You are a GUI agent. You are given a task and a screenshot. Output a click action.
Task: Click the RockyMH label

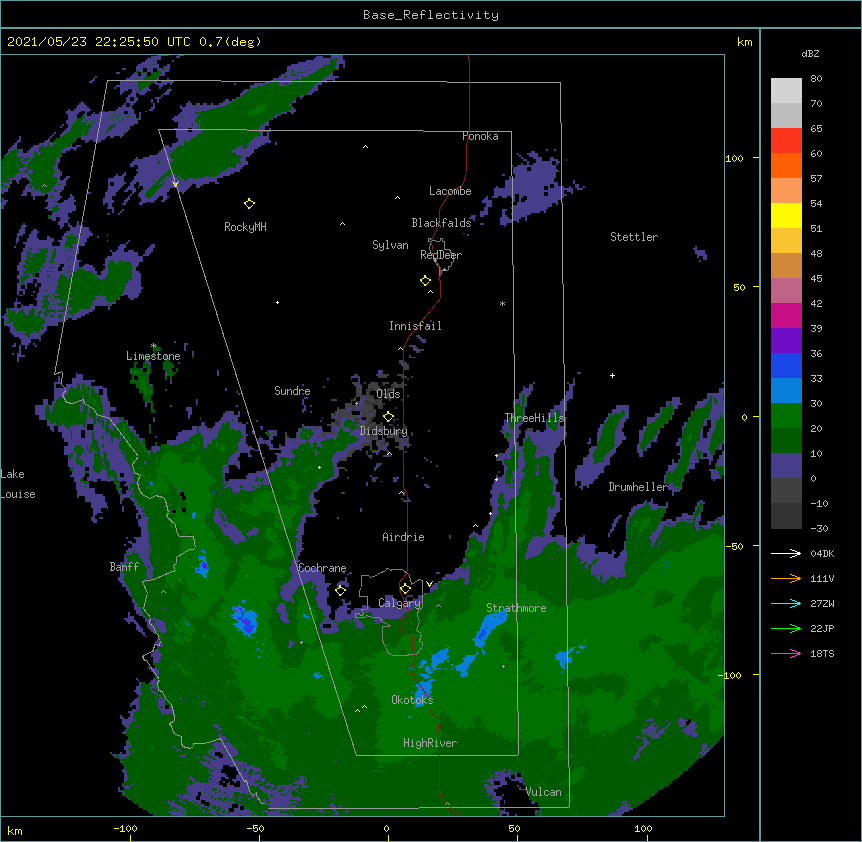pos(245,226)
